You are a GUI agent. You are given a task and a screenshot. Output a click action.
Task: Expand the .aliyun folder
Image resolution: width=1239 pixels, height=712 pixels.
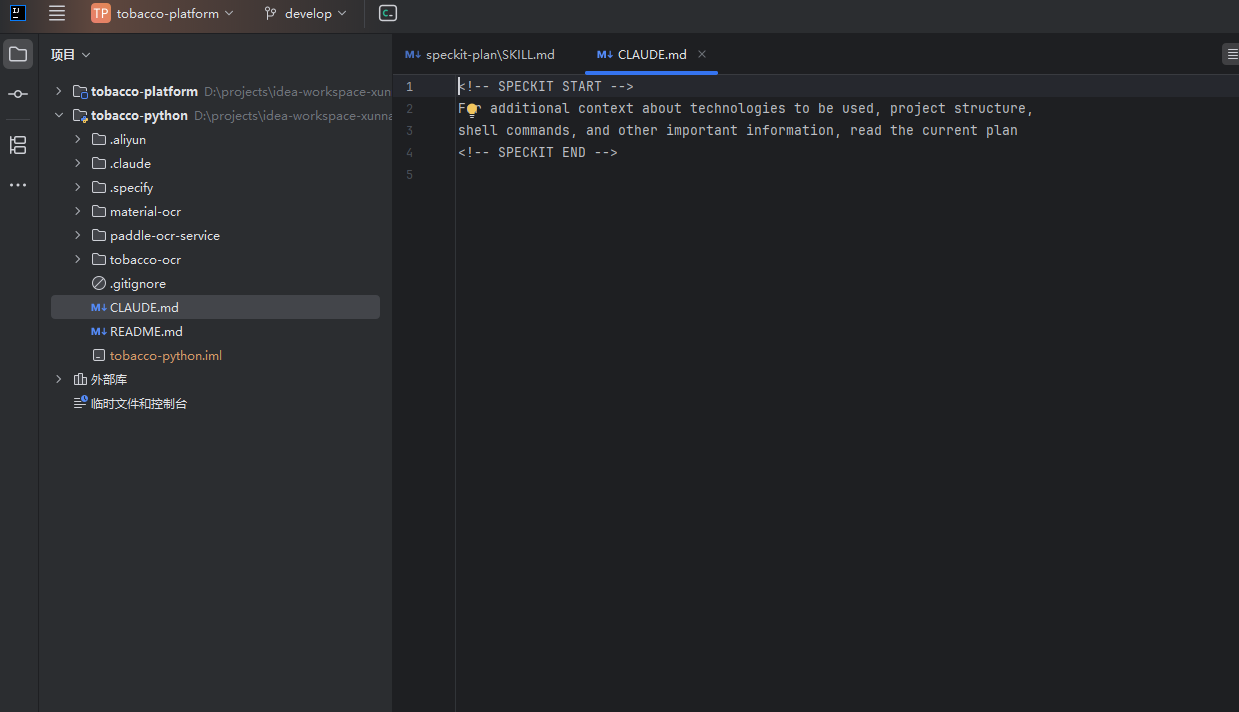(x=78, y=139)
